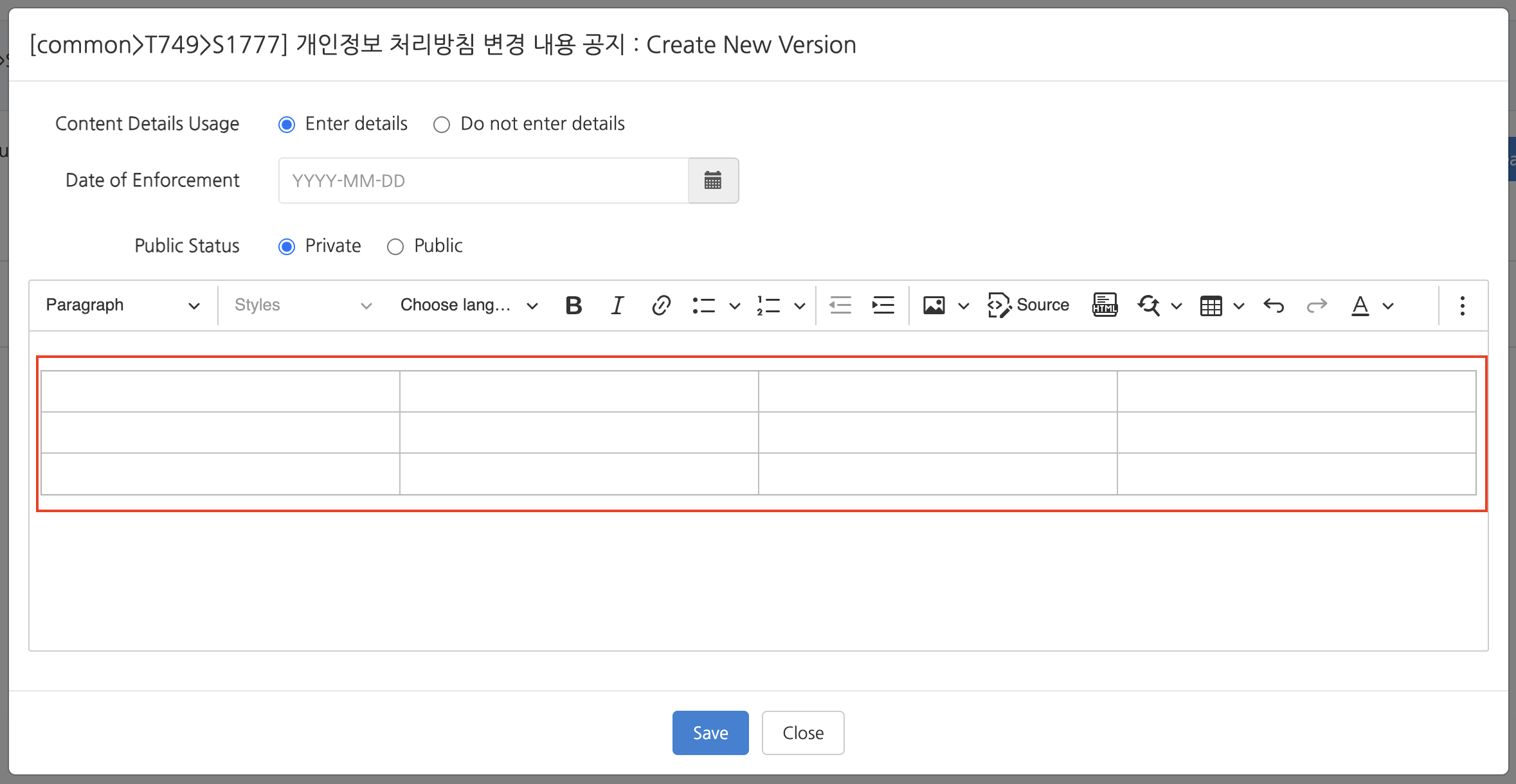The image size is (1516, 784).
Task: Save the new version
Action: [x=710, y=733]
